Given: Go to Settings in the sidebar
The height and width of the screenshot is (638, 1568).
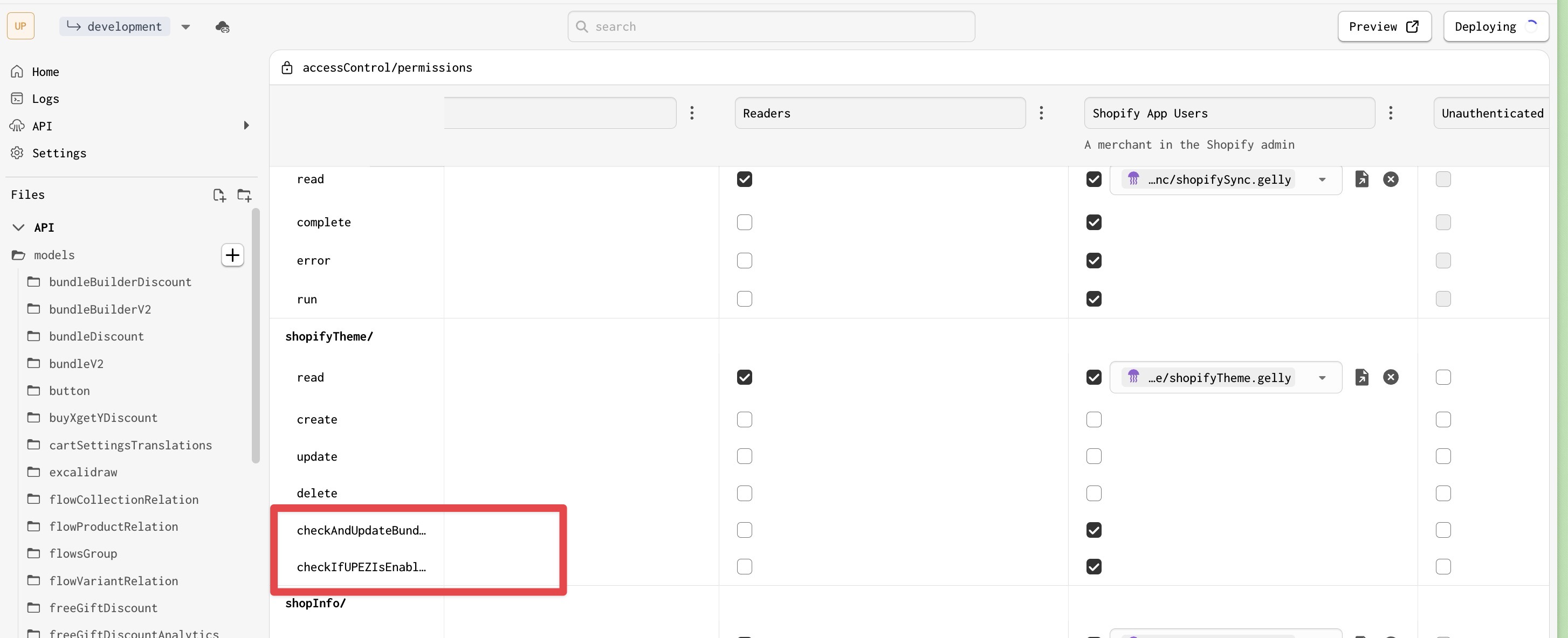Looking at the screenshot, I should [58, 153].
